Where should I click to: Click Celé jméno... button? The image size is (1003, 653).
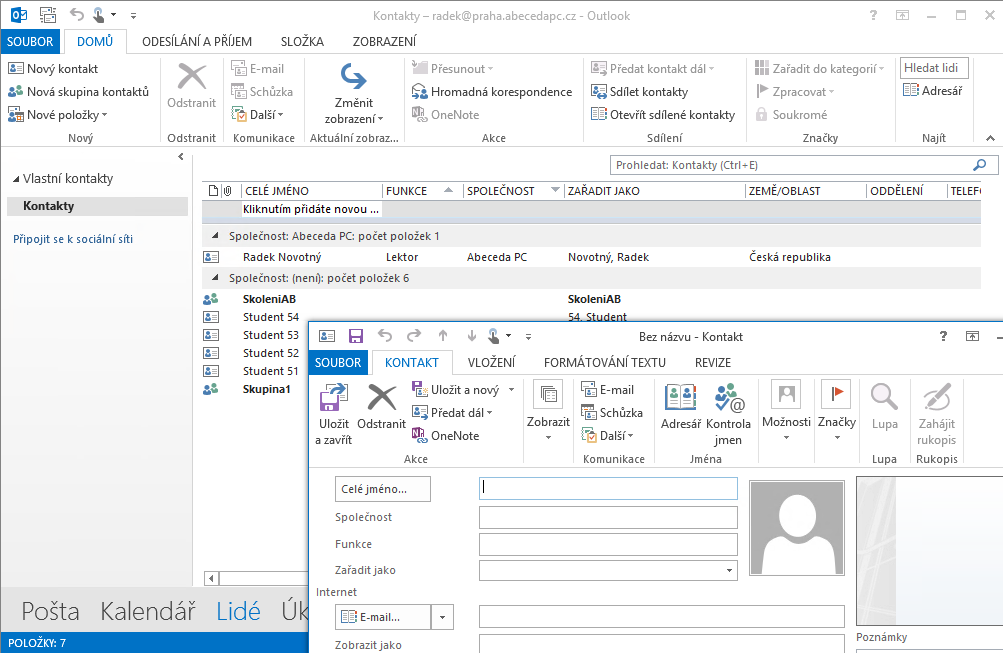click(383, 489)
